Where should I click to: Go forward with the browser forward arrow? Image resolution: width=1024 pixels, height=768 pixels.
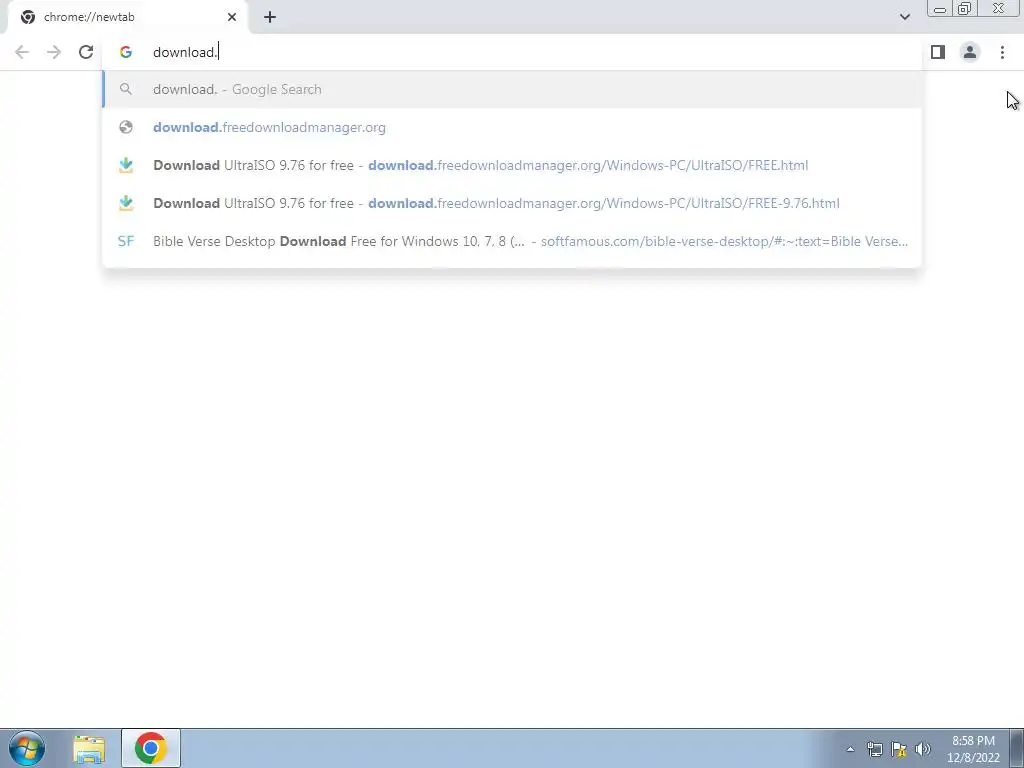pos(54,52)
